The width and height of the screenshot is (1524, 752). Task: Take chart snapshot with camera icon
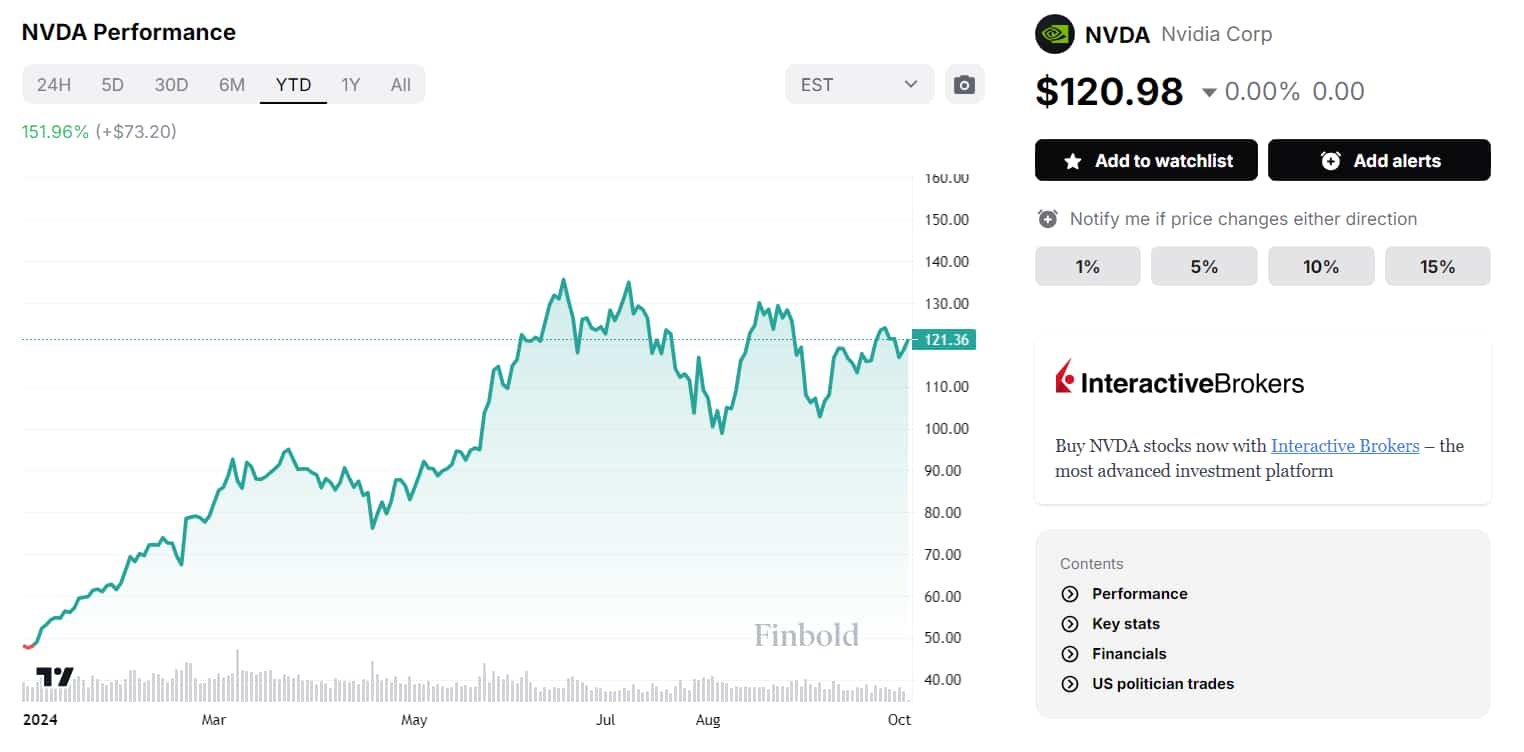click(964, 84)
